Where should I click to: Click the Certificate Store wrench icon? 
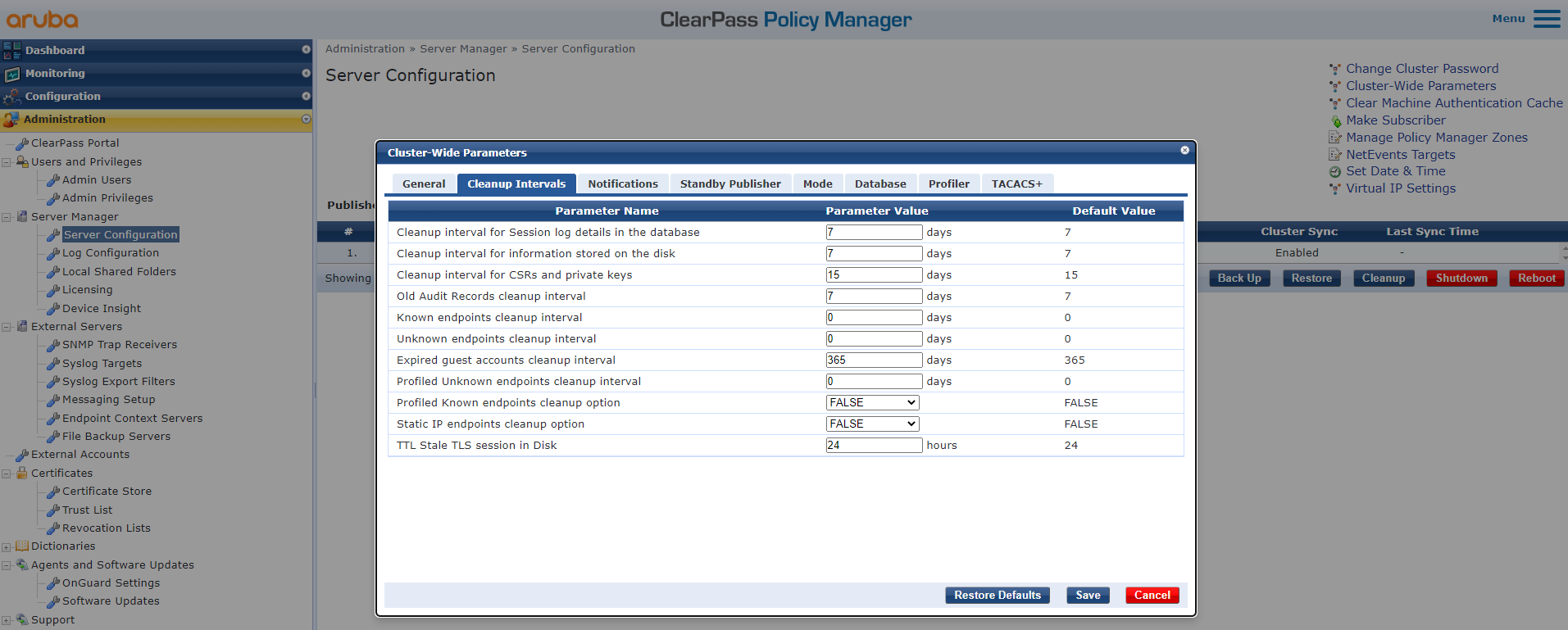pyautogui.click(x=53, y=492)
